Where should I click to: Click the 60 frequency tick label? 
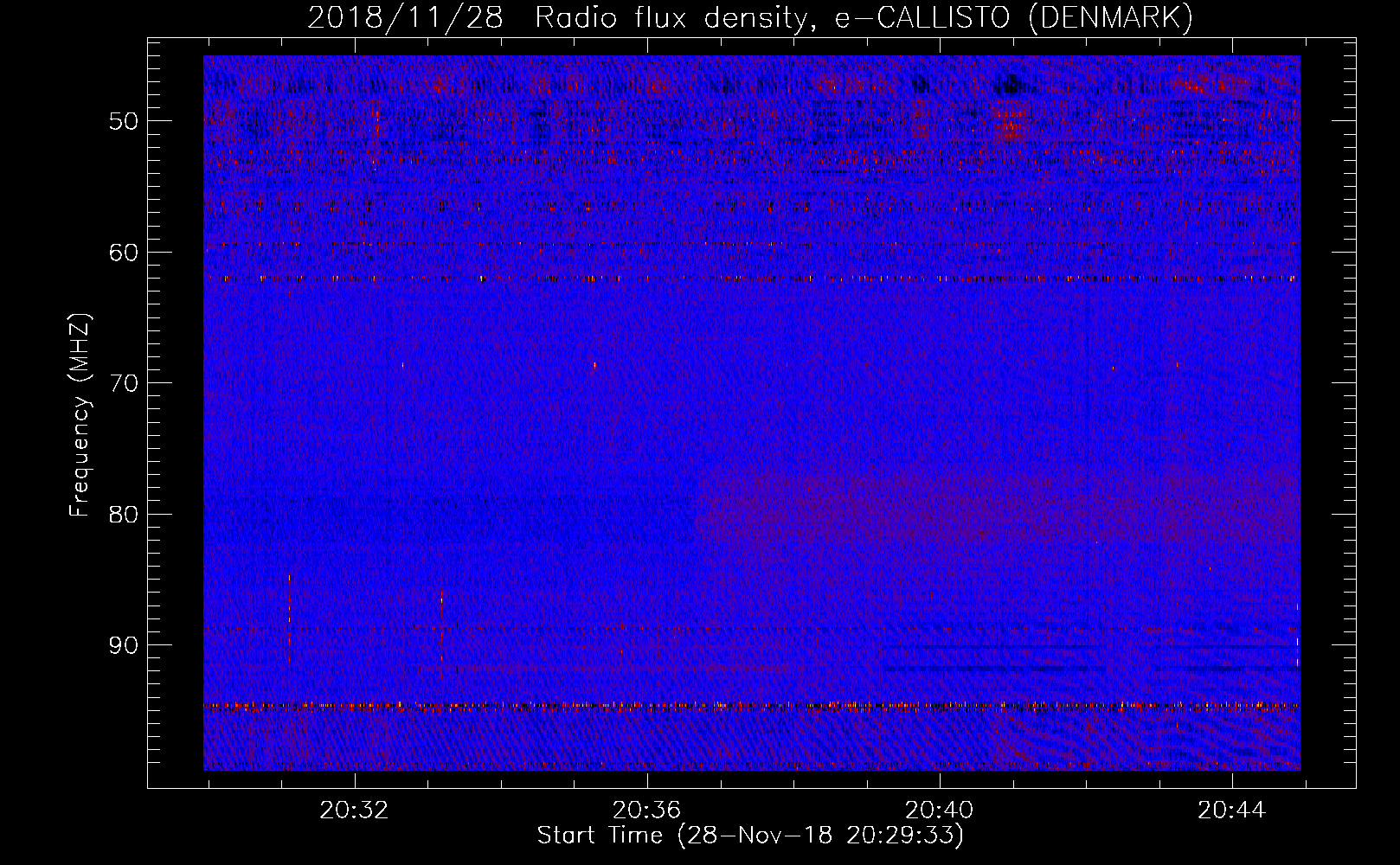coord(124,253)
